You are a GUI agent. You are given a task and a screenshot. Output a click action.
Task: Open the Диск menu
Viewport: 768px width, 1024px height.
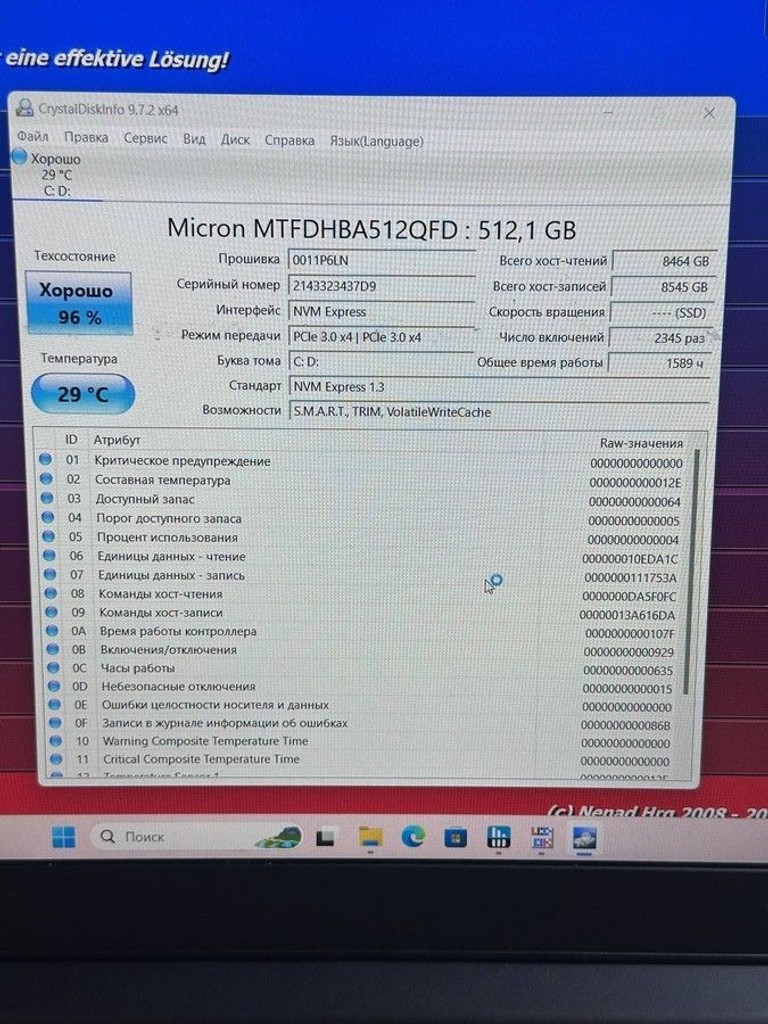click(x=235, y=140)
